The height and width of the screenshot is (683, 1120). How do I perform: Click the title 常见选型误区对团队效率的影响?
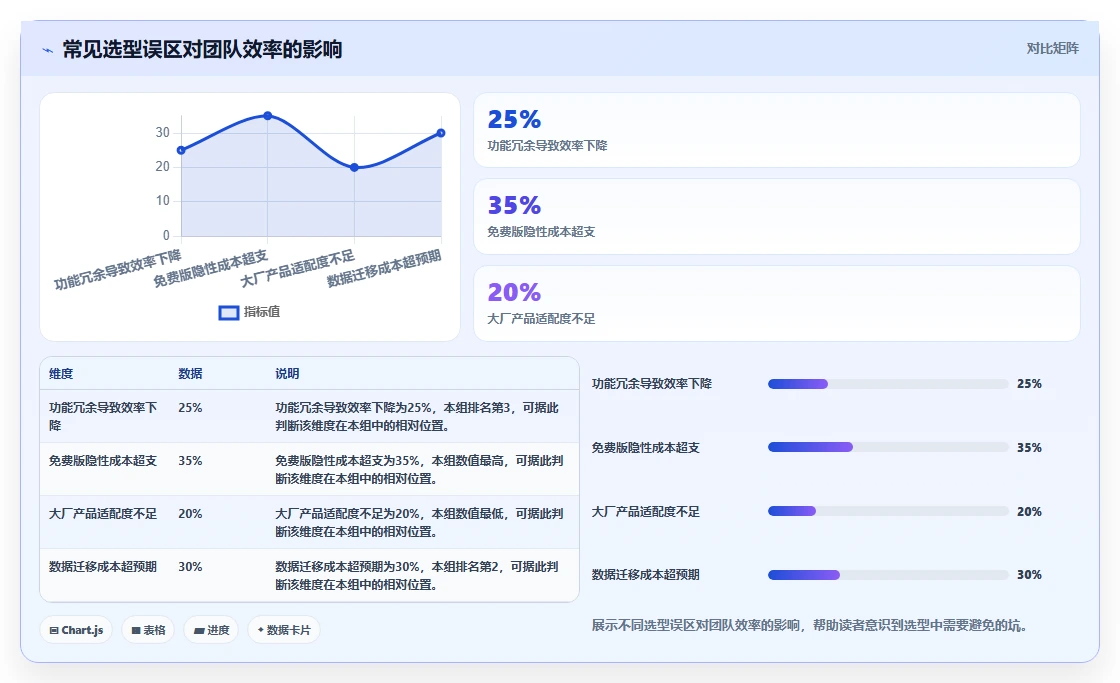click(202, 49)
